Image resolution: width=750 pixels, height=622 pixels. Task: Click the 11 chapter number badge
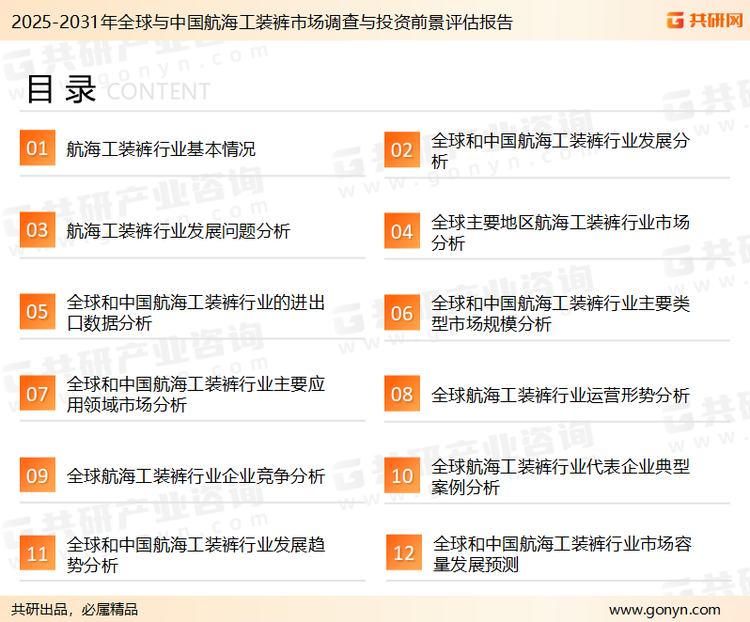pos(37,554)
